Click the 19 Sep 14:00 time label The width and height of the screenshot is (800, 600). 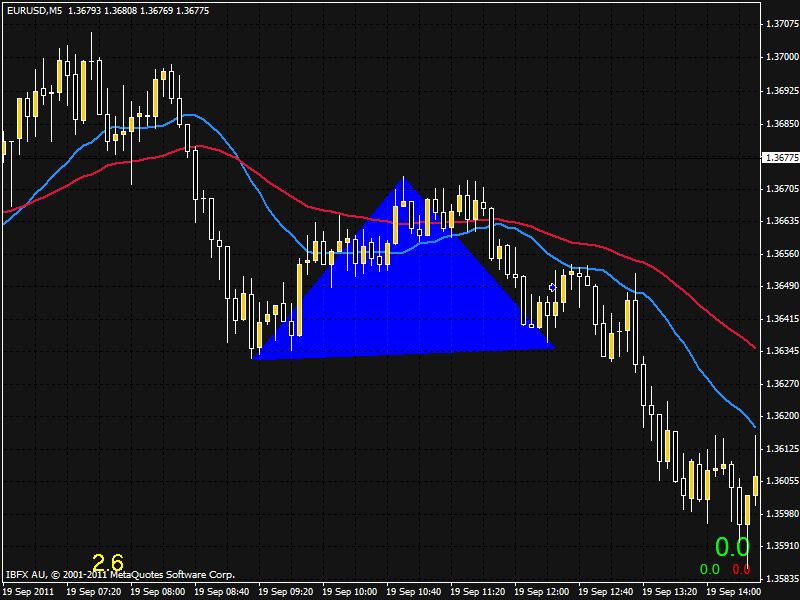coord(735,592)
